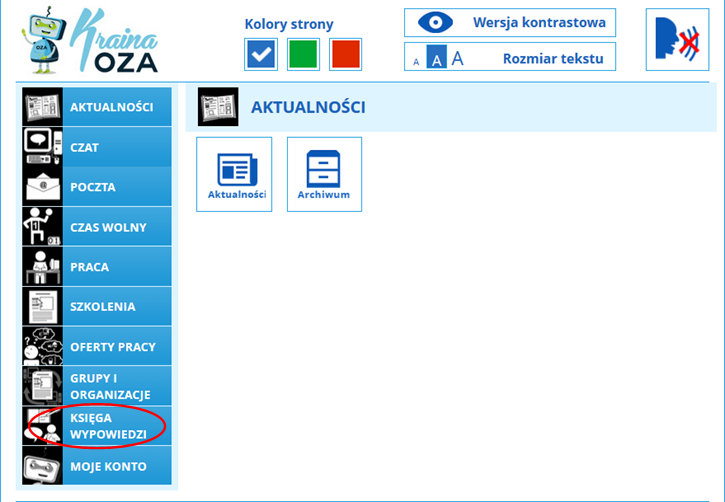Viewport: 725px width, 502px height.
Task: Choose the smallest text size A
Action: pos(416,61)
